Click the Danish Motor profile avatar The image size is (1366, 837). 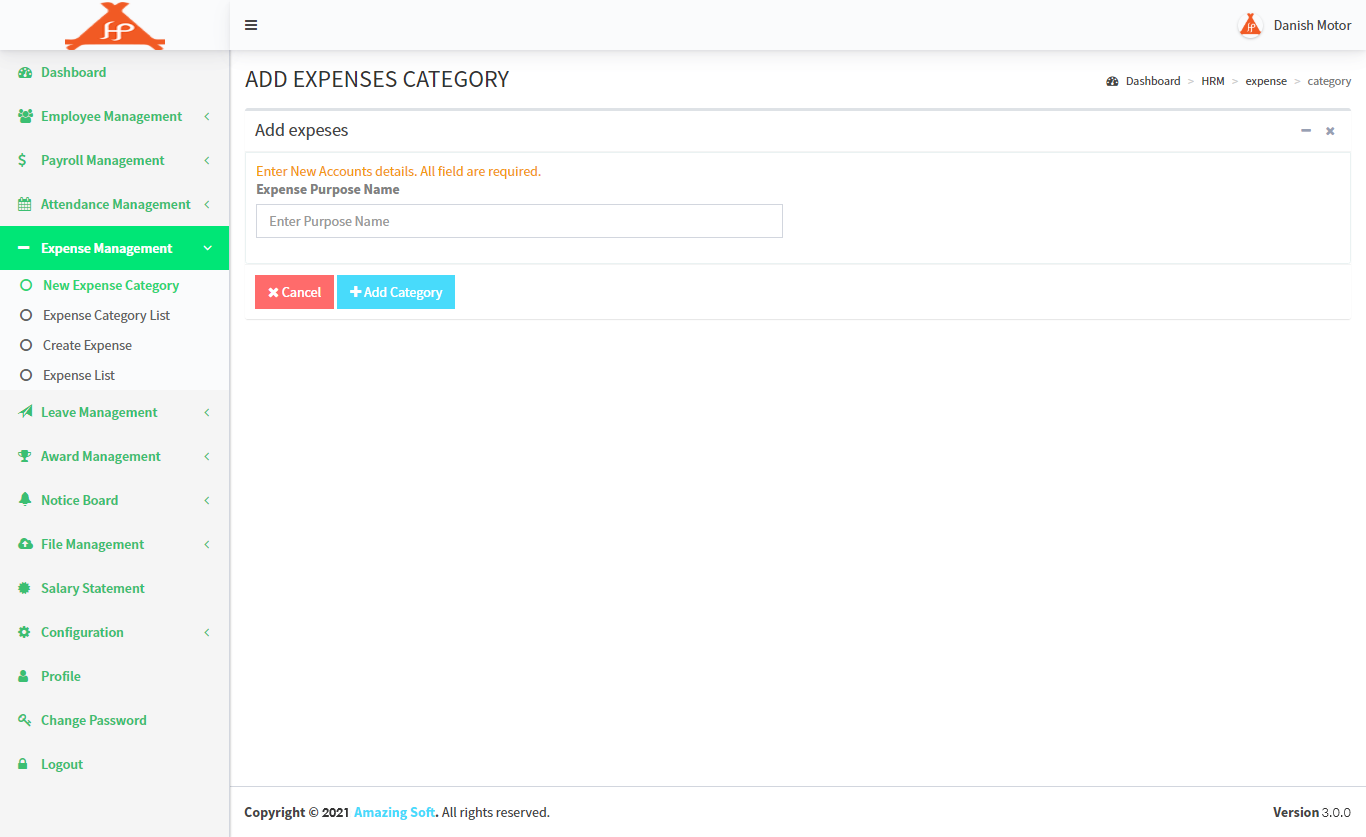tap(1250, 25)
